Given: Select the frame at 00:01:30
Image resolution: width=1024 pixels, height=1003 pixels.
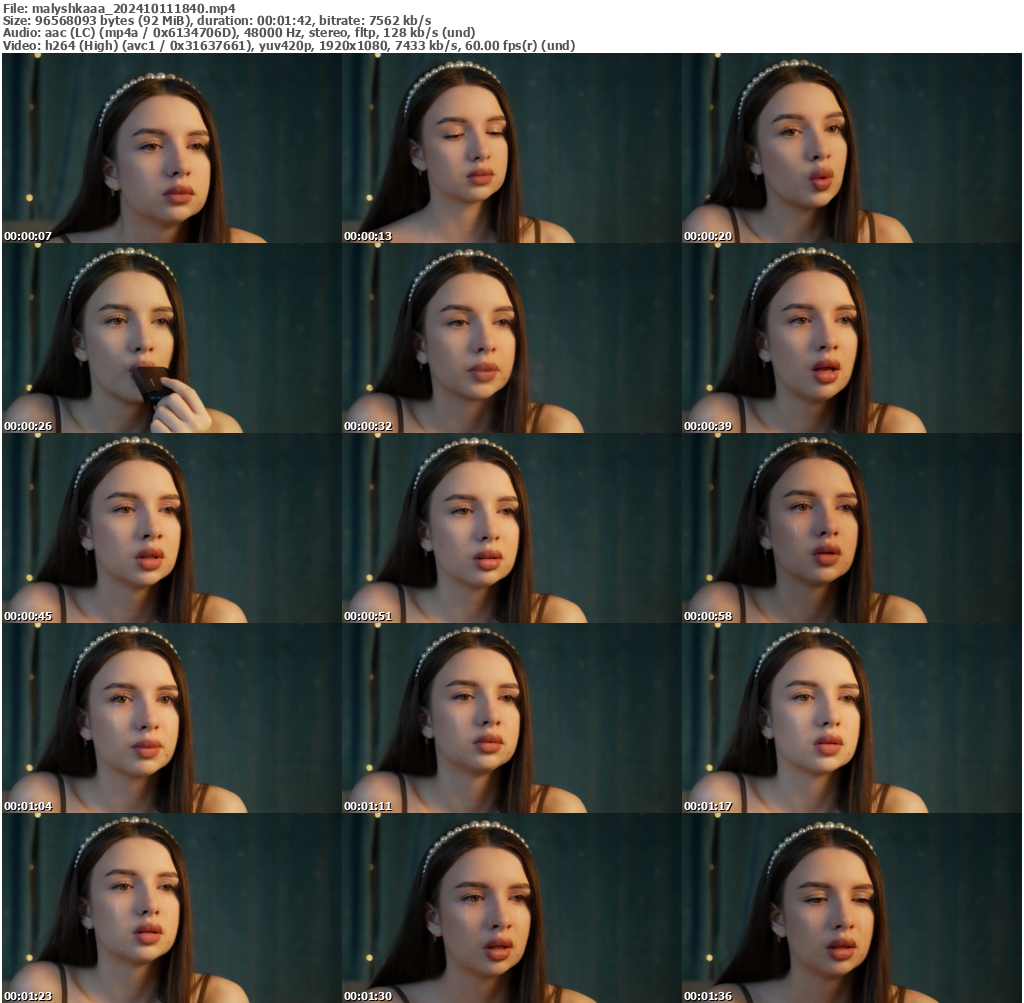Looking at the screenshot, I should click(511, 908).
